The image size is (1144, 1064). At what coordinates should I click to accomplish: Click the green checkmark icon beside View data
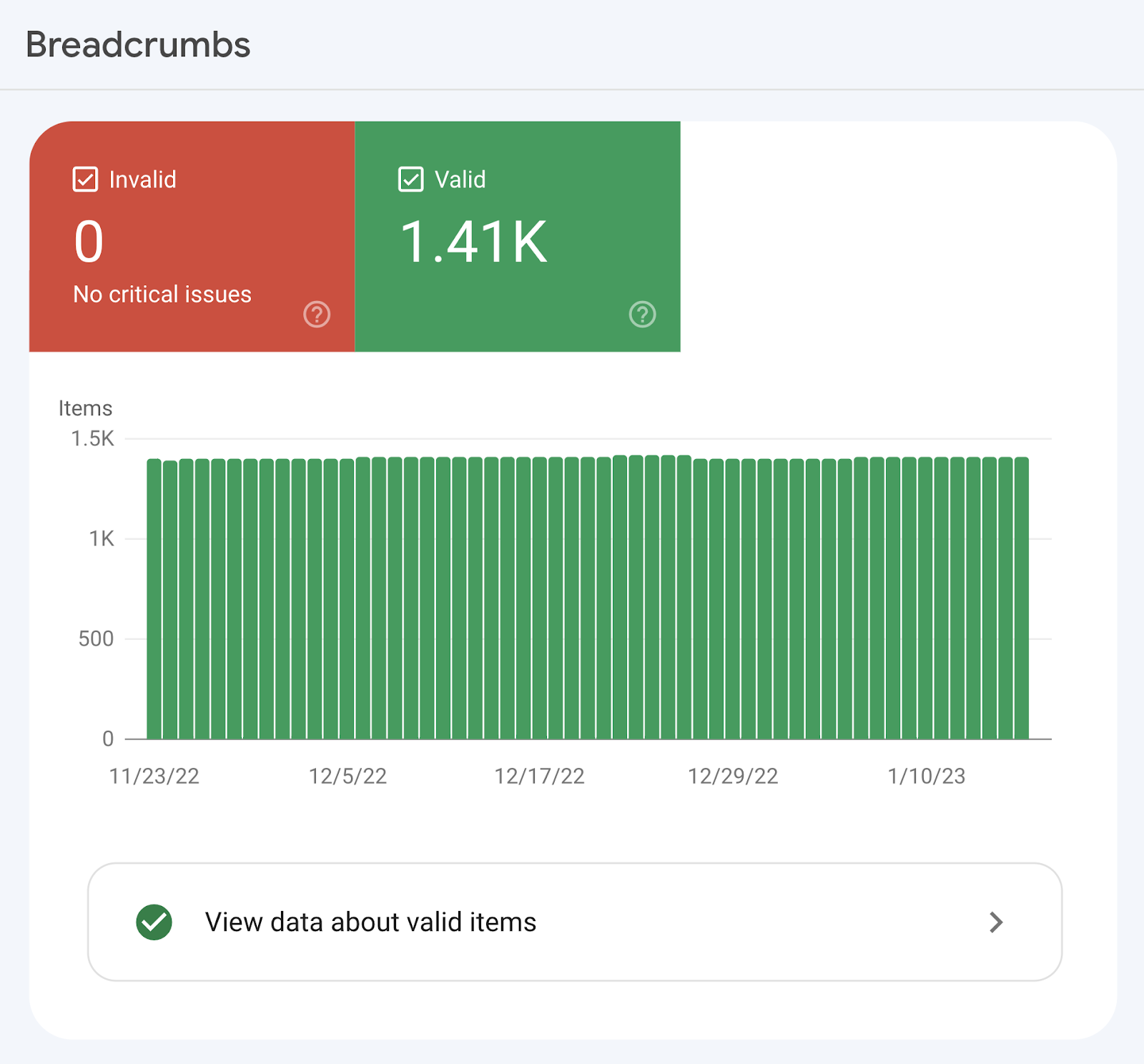point(154,922)
